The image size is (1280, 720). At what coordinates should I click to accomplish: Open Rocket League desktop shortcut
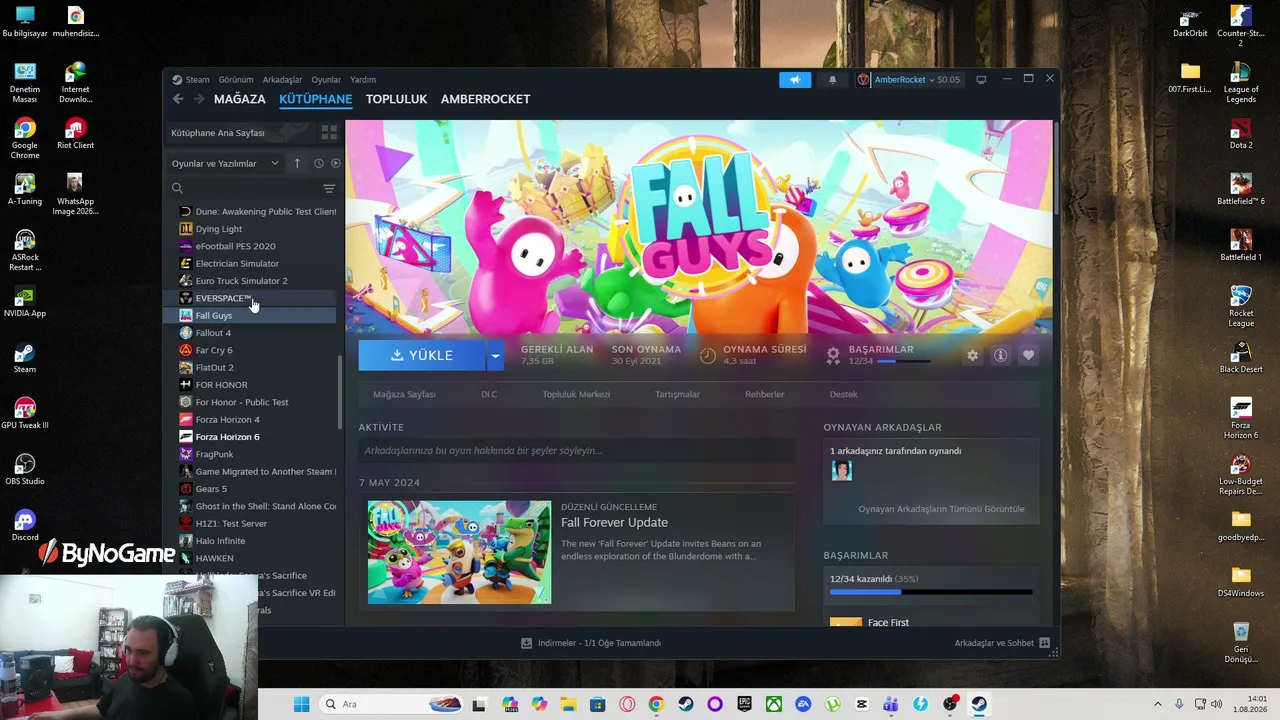(1241, 306)
